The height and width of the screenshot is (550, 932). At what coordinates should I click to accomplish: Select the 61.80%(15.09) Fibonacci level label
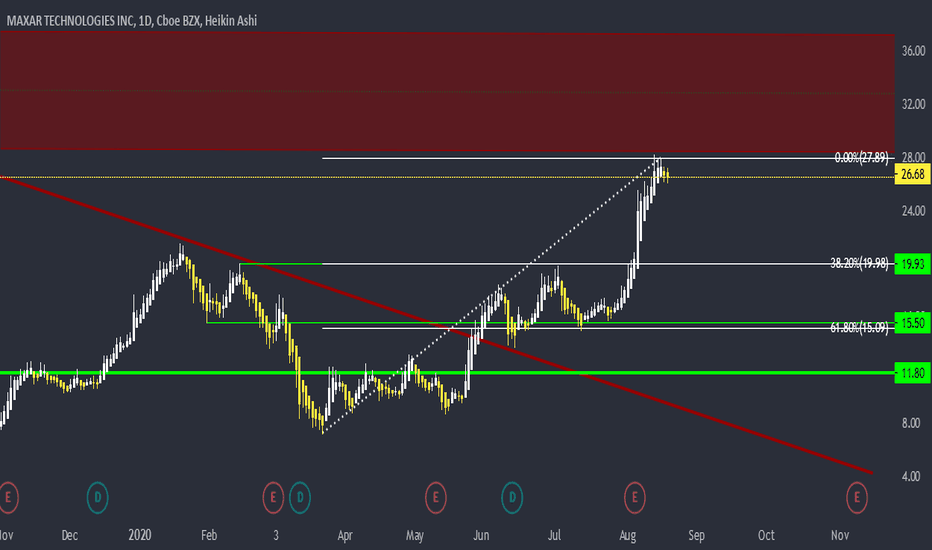[x=859, y=328]
